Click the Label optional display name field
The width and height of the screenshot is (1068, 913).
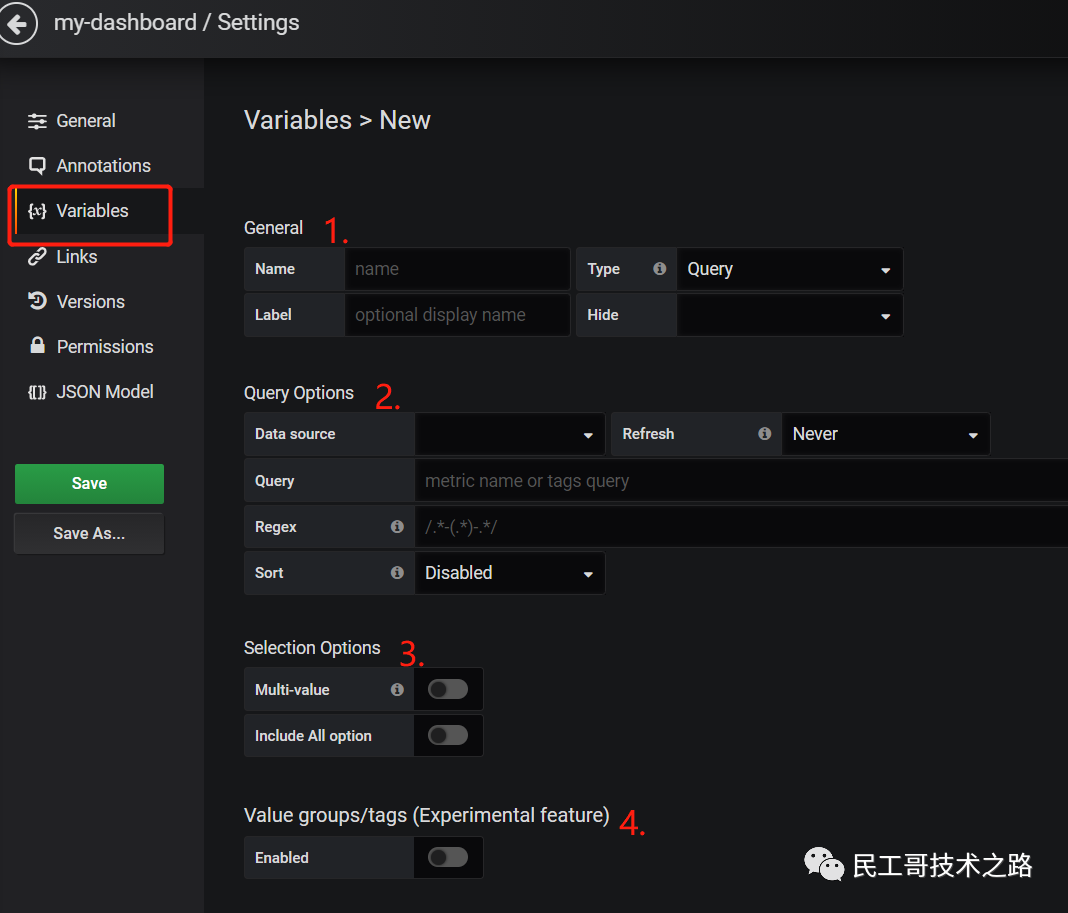tap(457, 315)
